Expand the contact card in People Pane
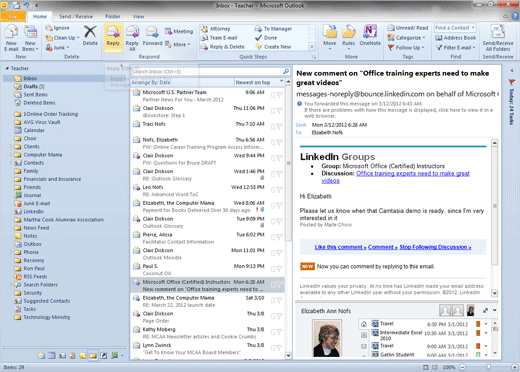Screen dimensions: 520x372 (x=485, y=310)
